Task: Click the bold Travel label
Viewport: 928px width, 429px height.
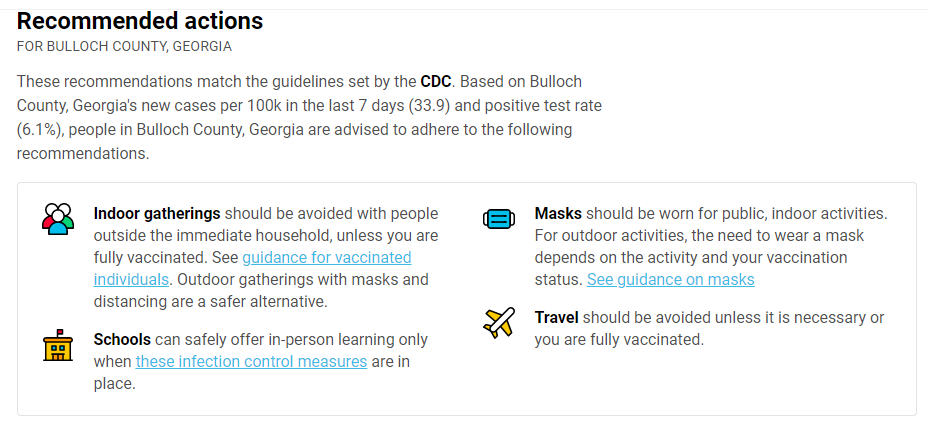Action: [556, 318]
